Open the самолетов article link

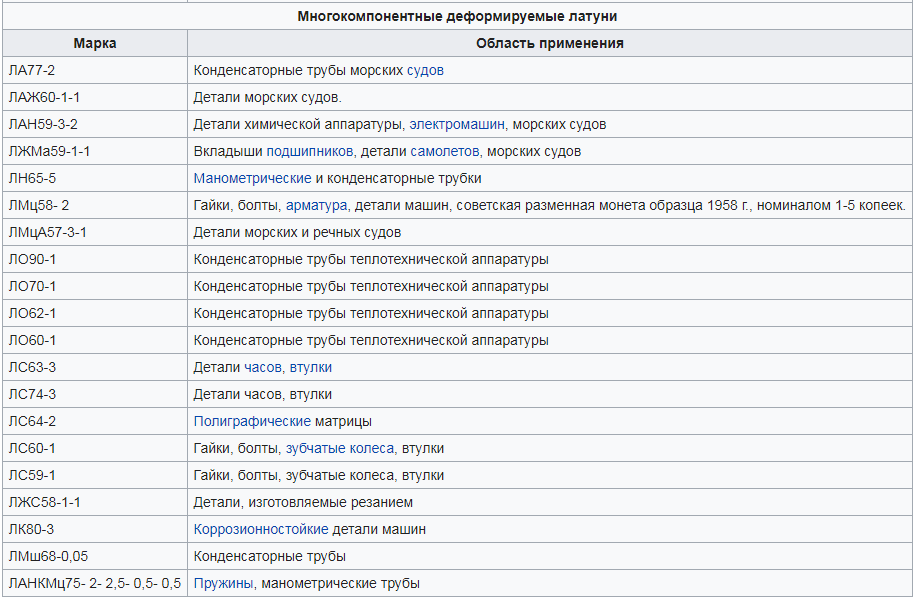441,151
